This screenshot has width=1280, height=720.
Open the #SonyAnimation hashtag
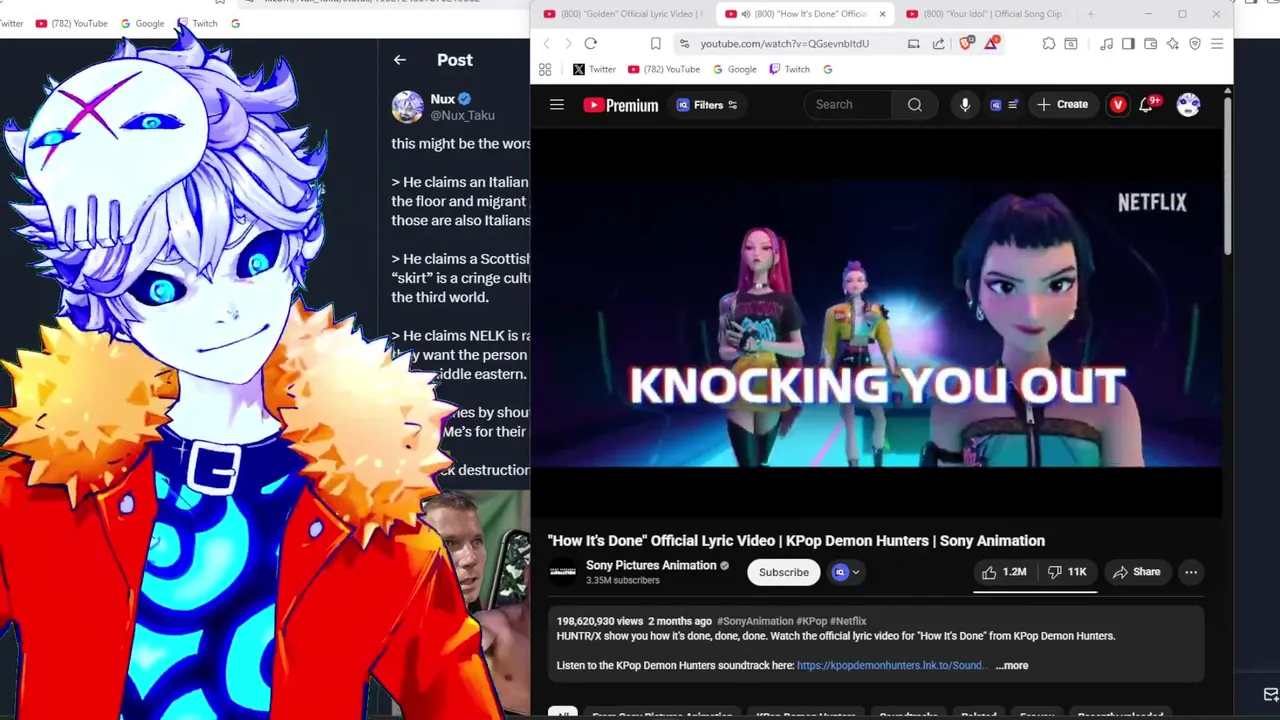(755, 621)
